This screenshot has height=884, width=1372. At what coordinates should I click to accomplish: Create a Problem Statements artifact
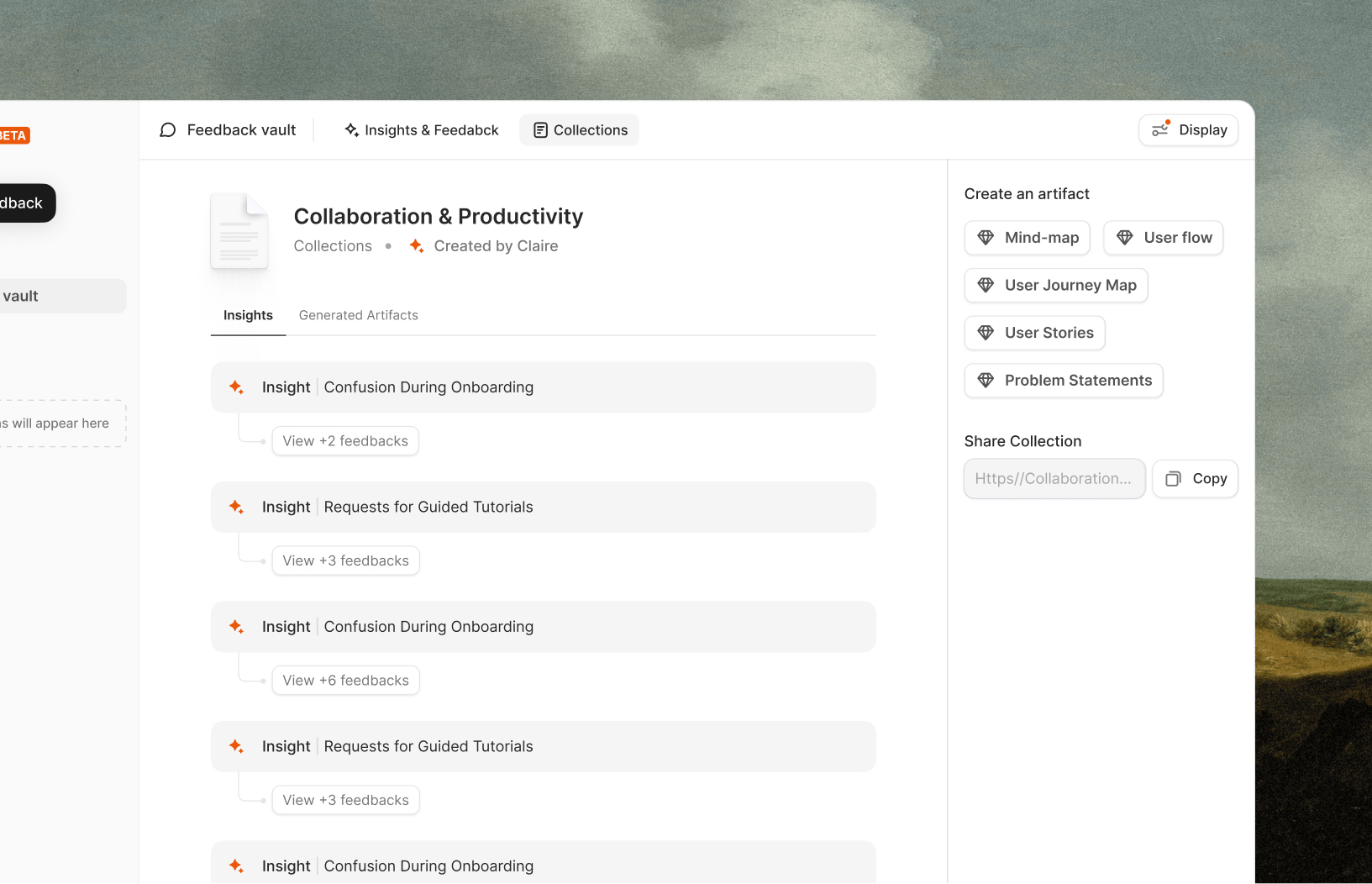(1063, 381)
